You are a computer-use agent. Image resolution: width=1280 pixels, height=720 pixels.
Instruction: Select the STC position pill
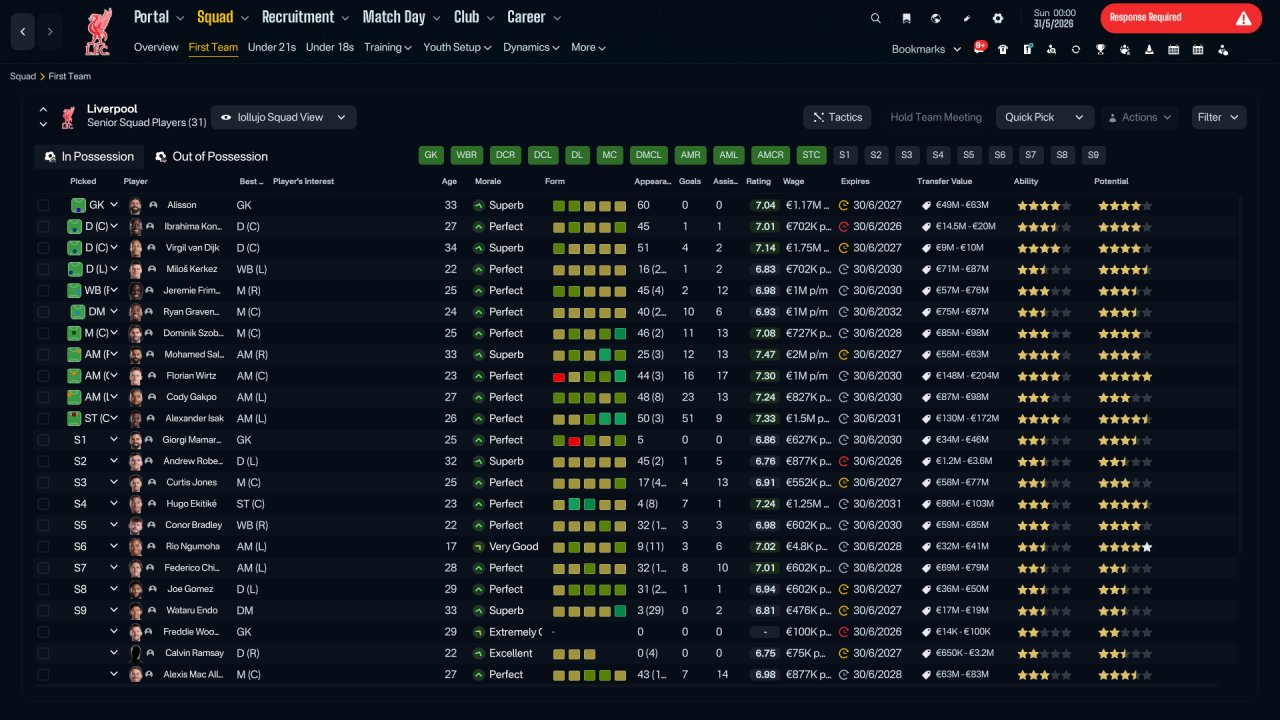pos(810,155)
